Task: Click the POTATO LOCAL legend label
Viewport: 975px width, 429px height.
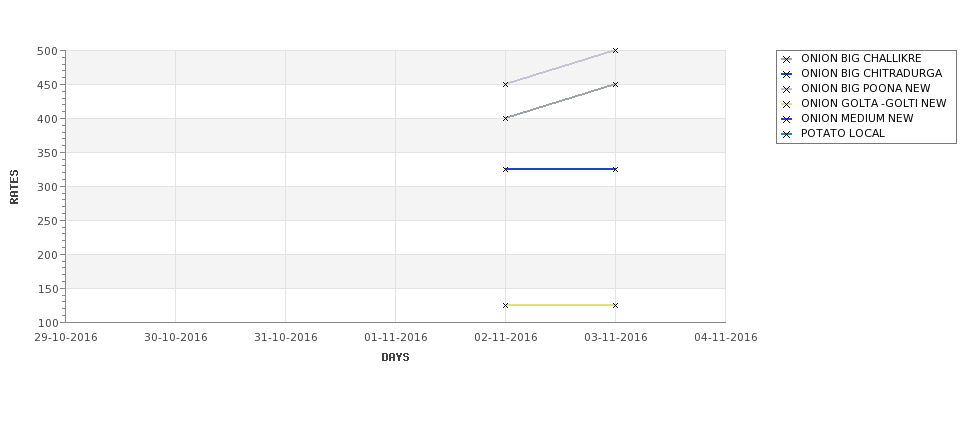Action: click(x=843, y=134)
